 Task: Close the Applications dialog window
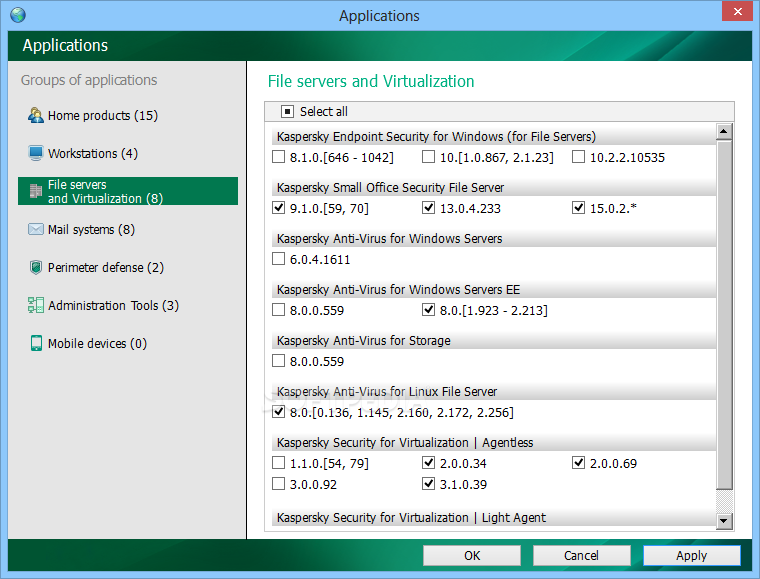click(x=738, y=11)
